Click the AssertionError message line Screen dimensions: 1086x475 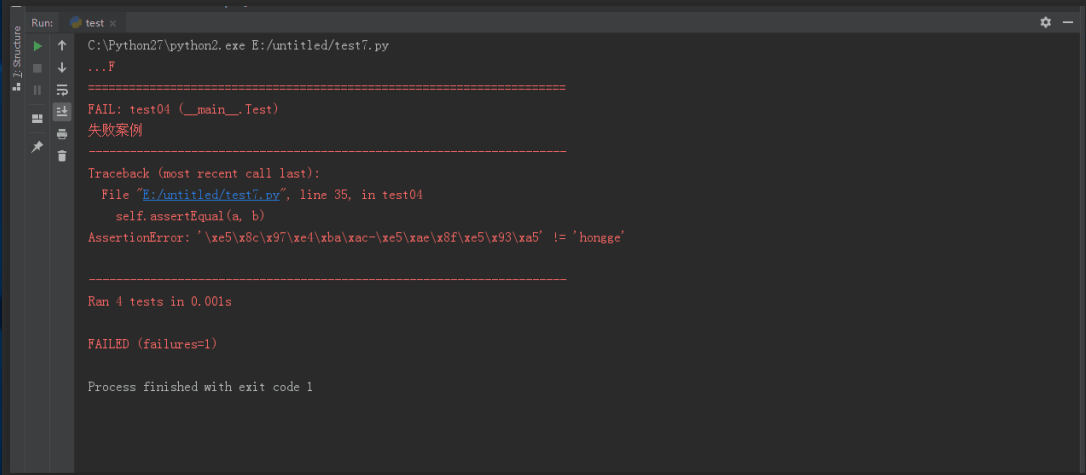pos(355,238)
